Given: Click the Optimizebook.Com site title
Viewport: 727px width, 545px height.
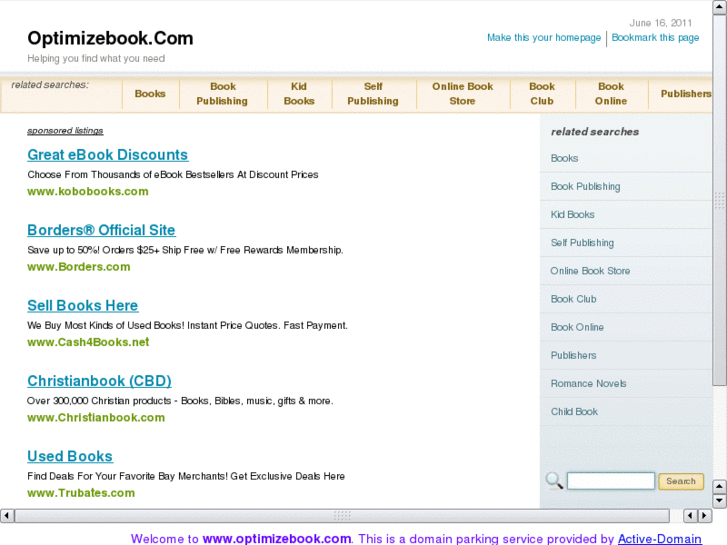Looking at the screenshot, I should pos(110,38).
